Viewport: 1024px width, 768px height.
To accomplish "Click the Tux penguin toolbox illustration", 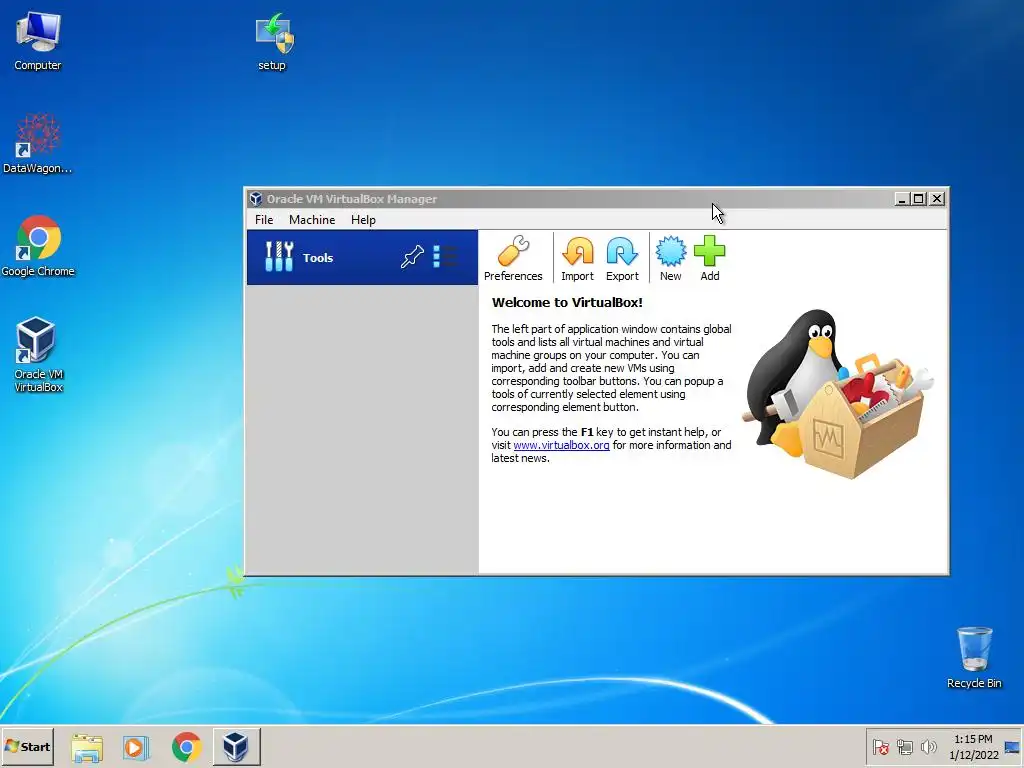I will click(839, 394).
